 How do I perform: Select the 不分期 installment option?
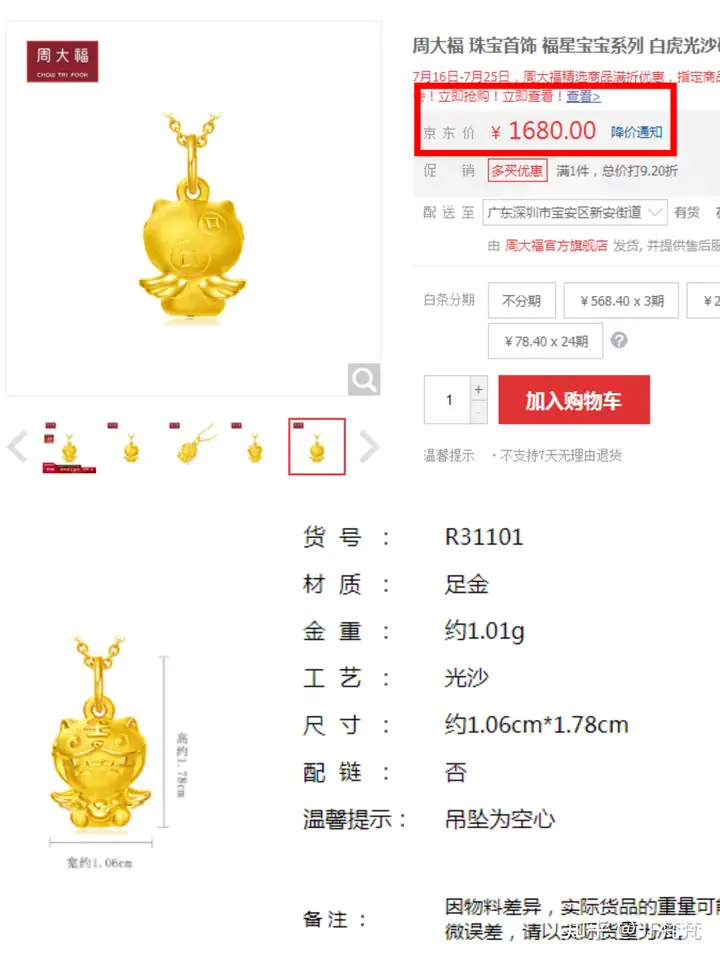point(522,300)
